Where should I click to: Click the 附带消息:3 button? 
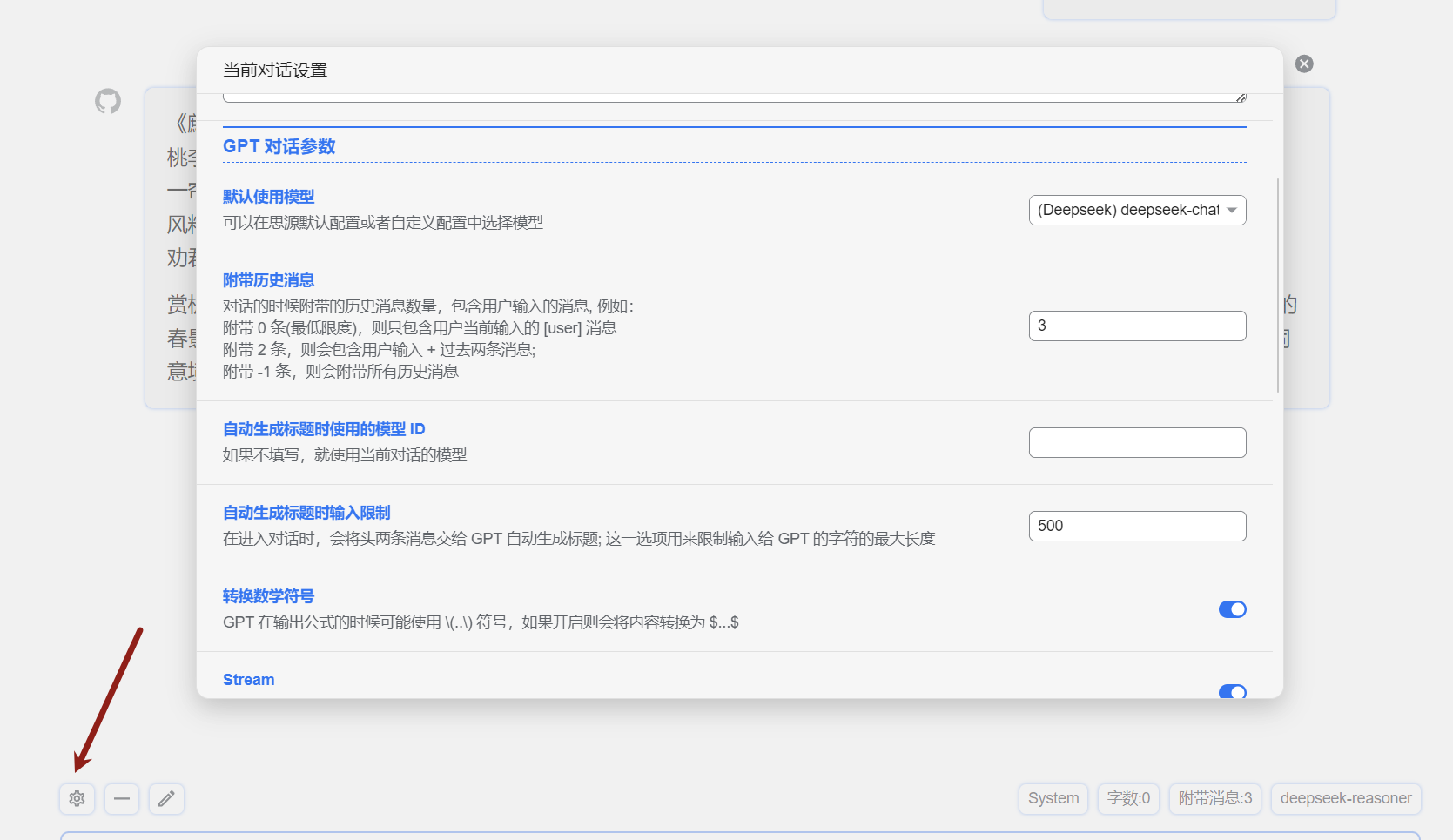tap(1215, 798)
